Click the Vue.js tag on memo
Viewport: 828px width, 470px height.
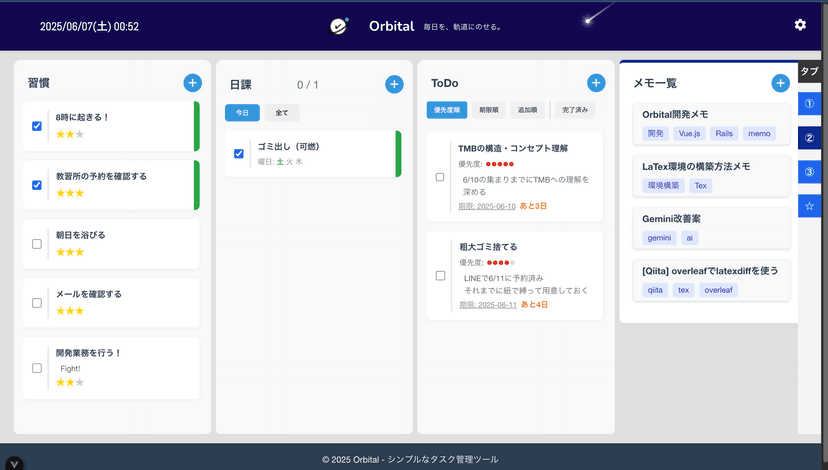pos(689,133)
